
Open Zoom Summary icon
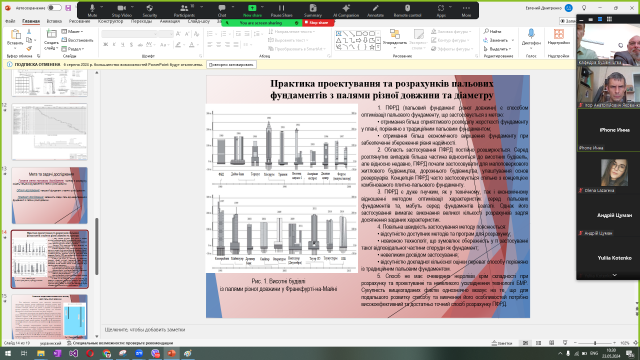pos(313,10)
